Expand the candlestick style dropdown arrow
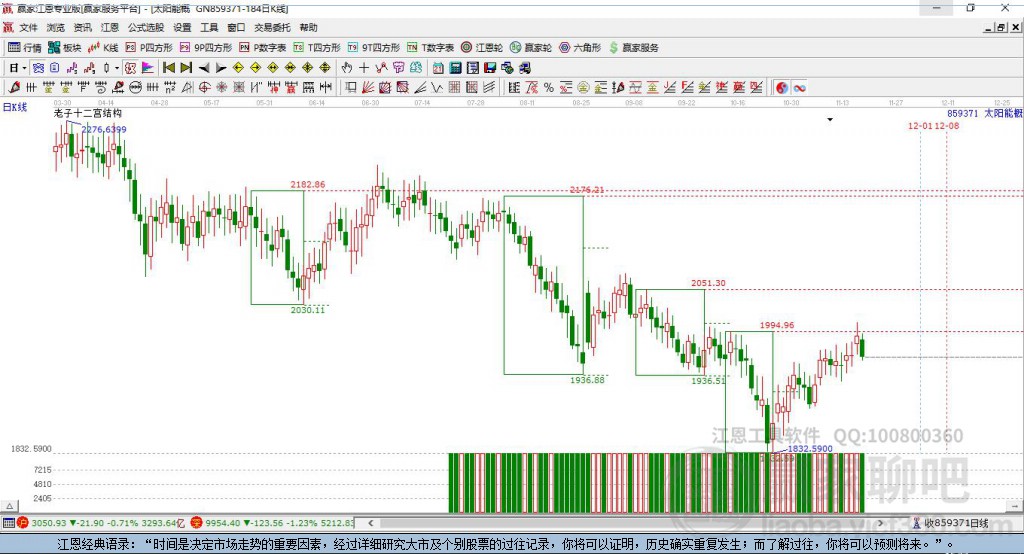Screen dimensions: 1024x554 (117, 68)
